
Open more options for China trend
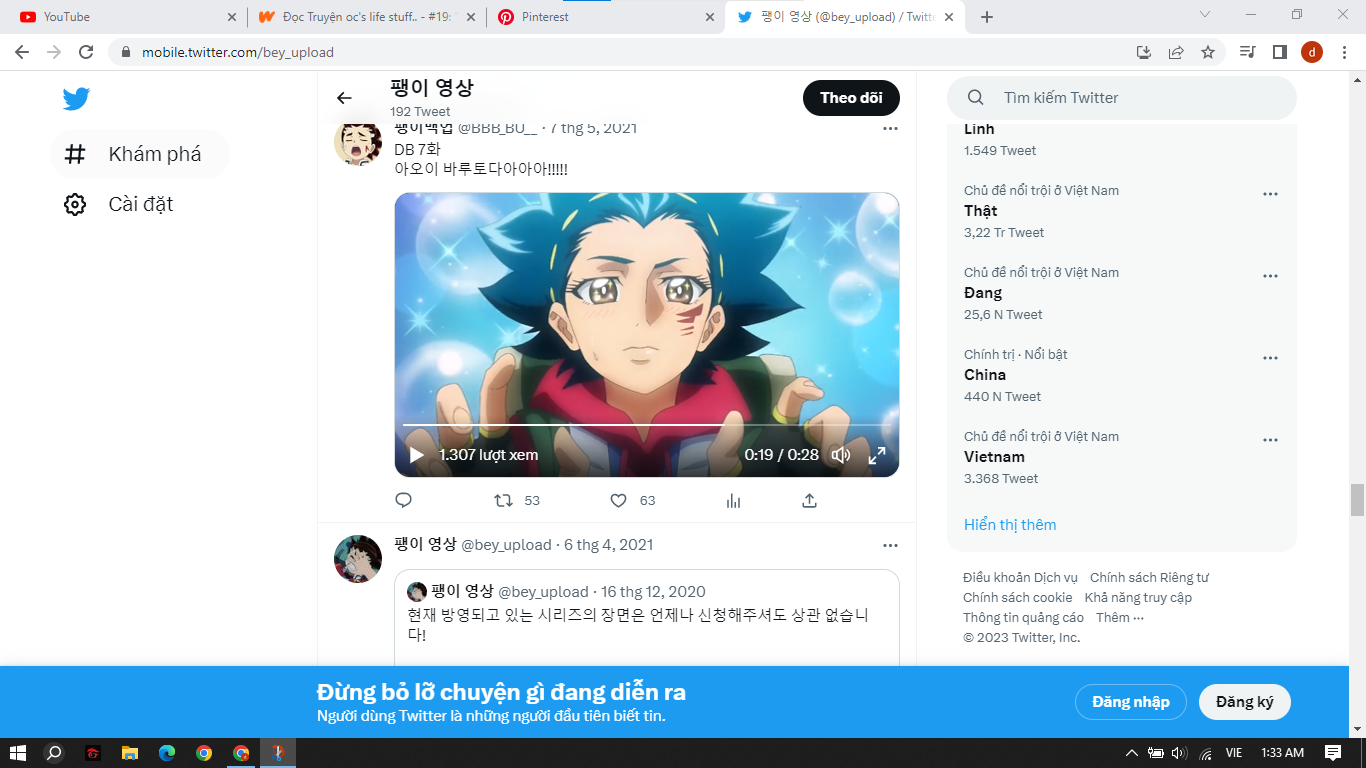pos(1270,358)
